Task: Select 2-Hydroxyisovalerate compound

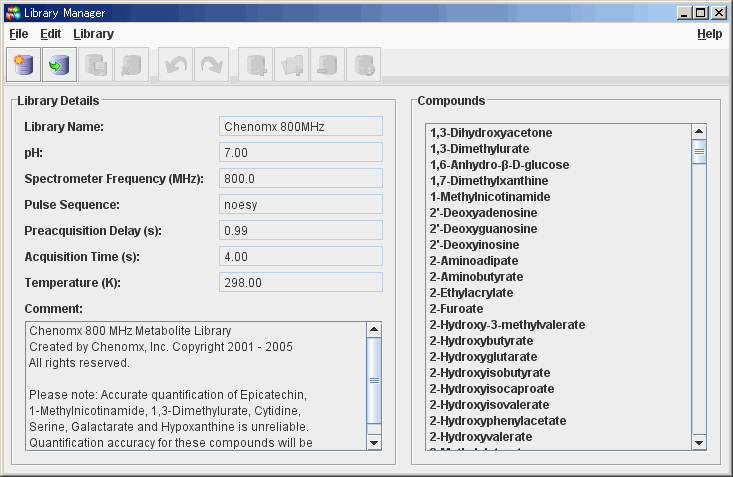Action: [559, 405]
